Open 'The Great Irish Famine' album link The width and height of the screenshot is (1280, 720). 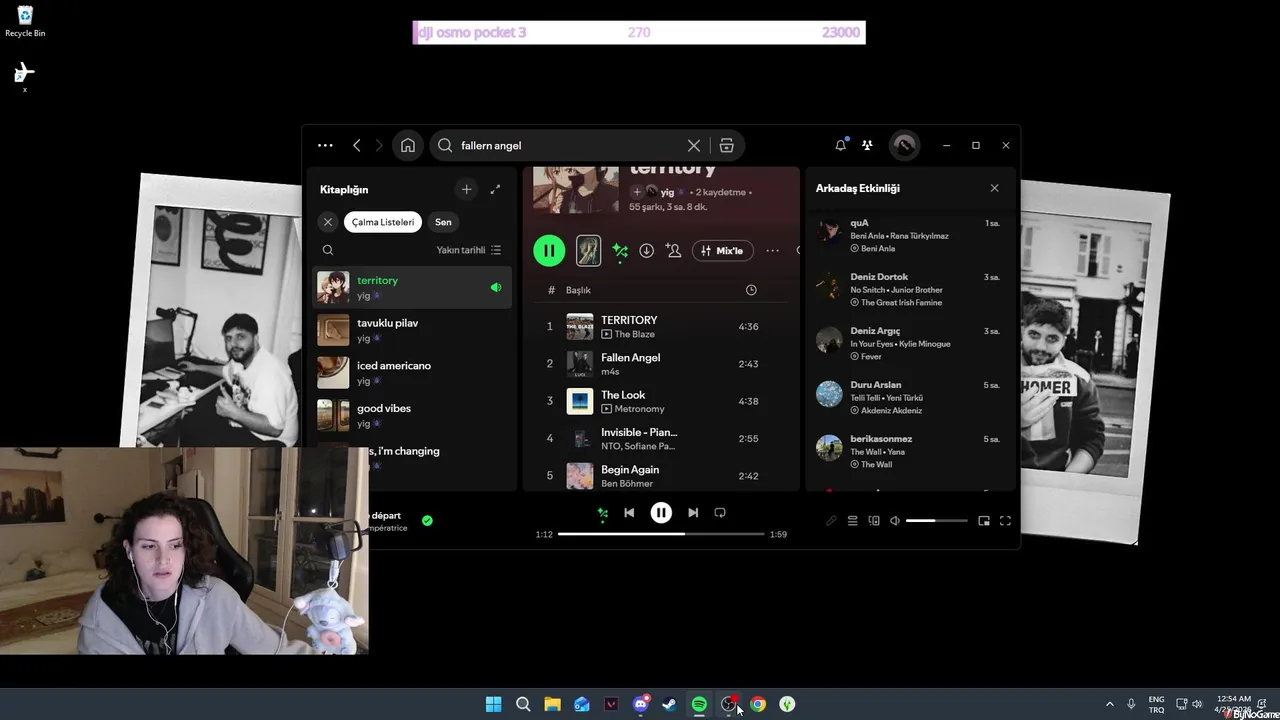[901, 302]
